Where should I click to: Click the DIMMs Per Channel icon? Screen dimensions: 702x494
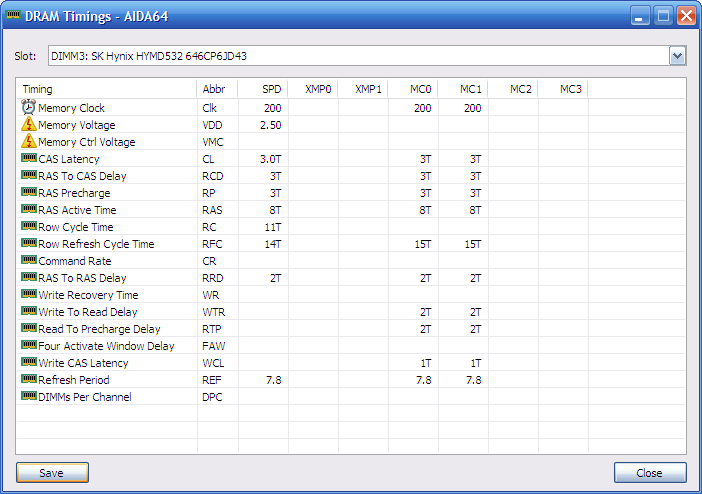coord(28,397)
